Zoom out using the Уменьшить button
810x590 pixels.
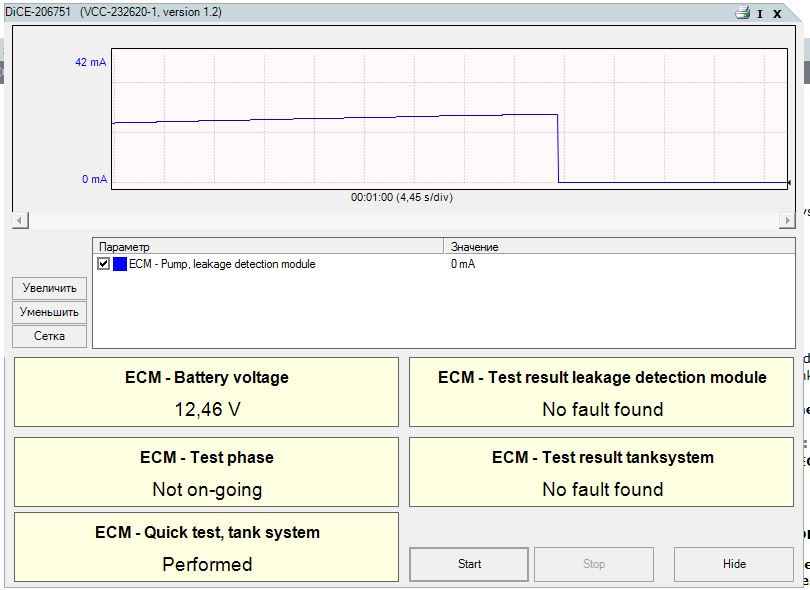[48, 312]
